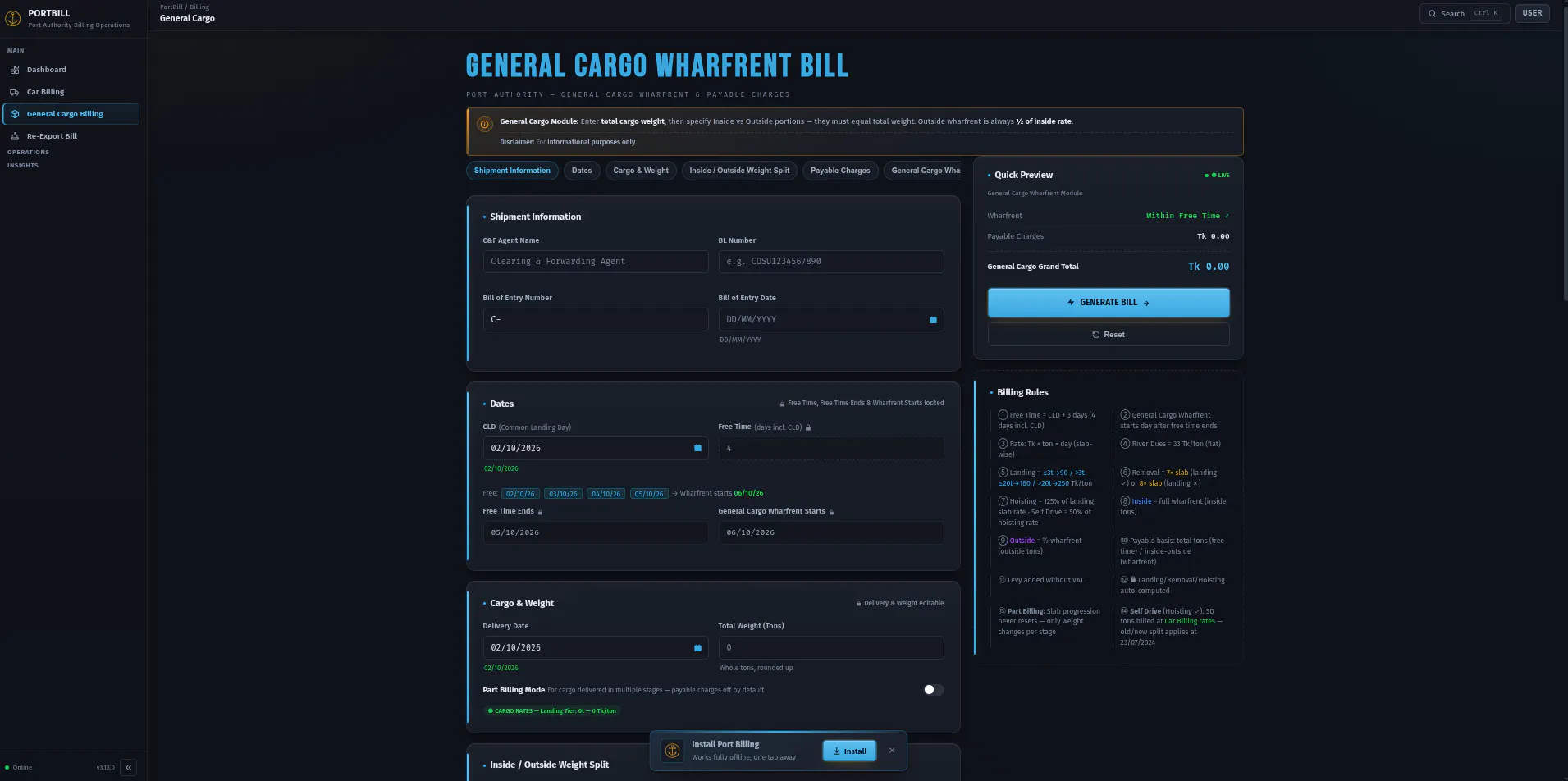Click the USER account button

coord(1532,13)
